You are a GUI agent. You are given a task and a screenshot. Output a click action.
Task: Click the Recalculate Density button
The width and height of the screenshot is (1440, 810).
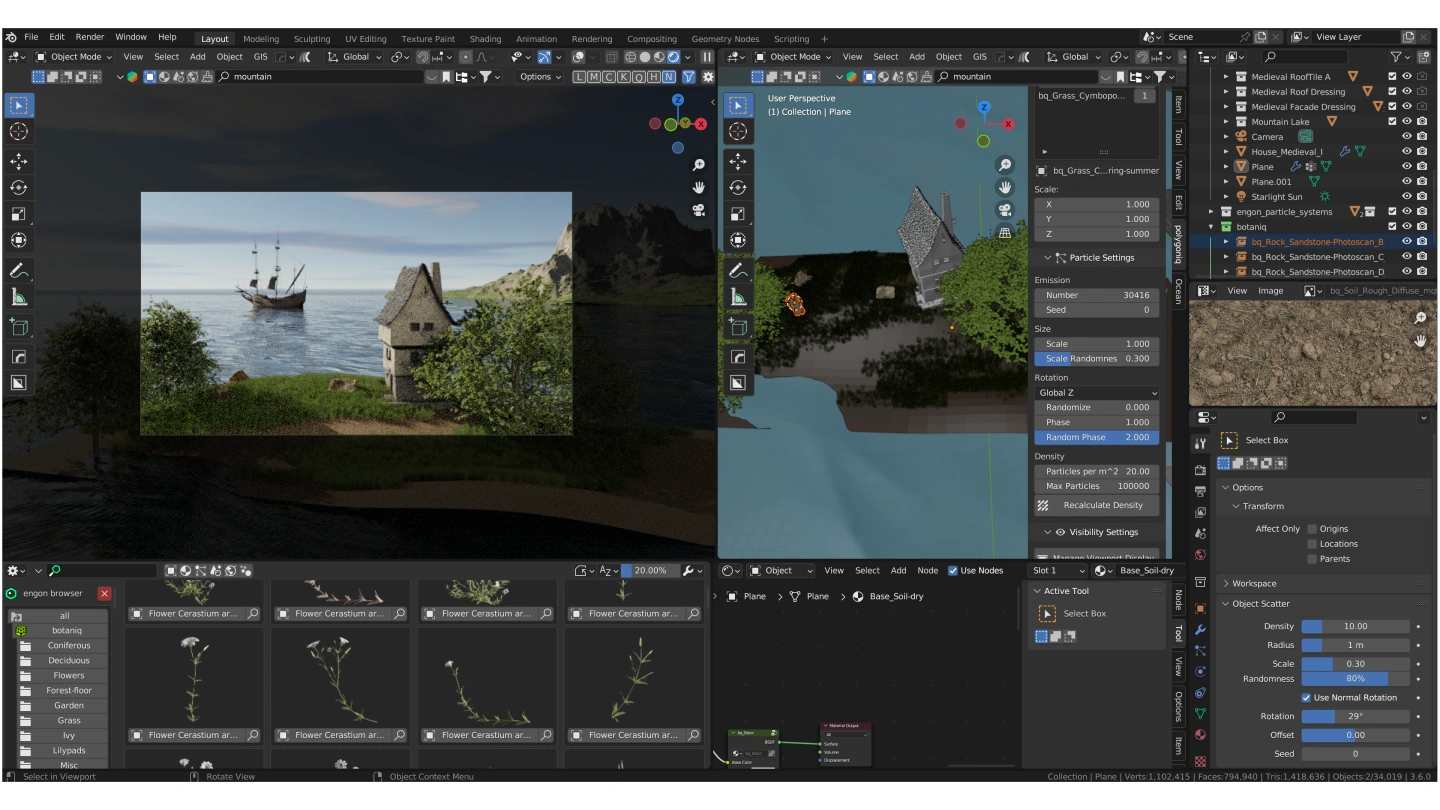pyautogui.click(x=1097, y=505)
